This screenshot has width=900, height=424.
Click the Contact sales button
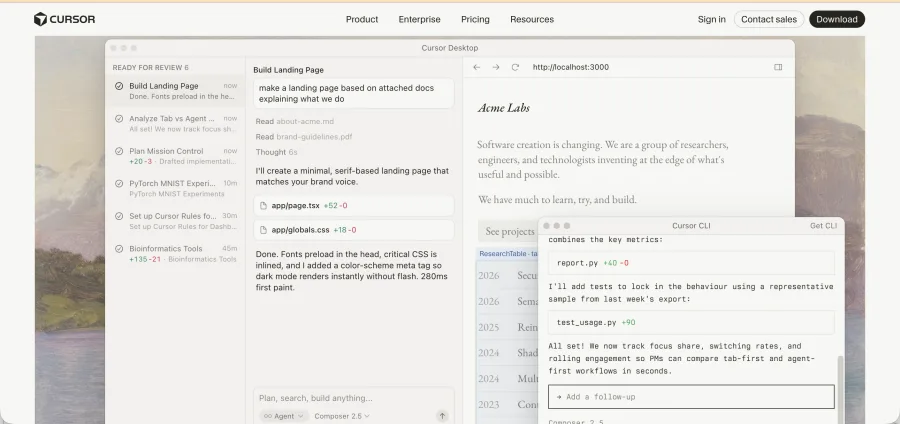click(769, 20)
